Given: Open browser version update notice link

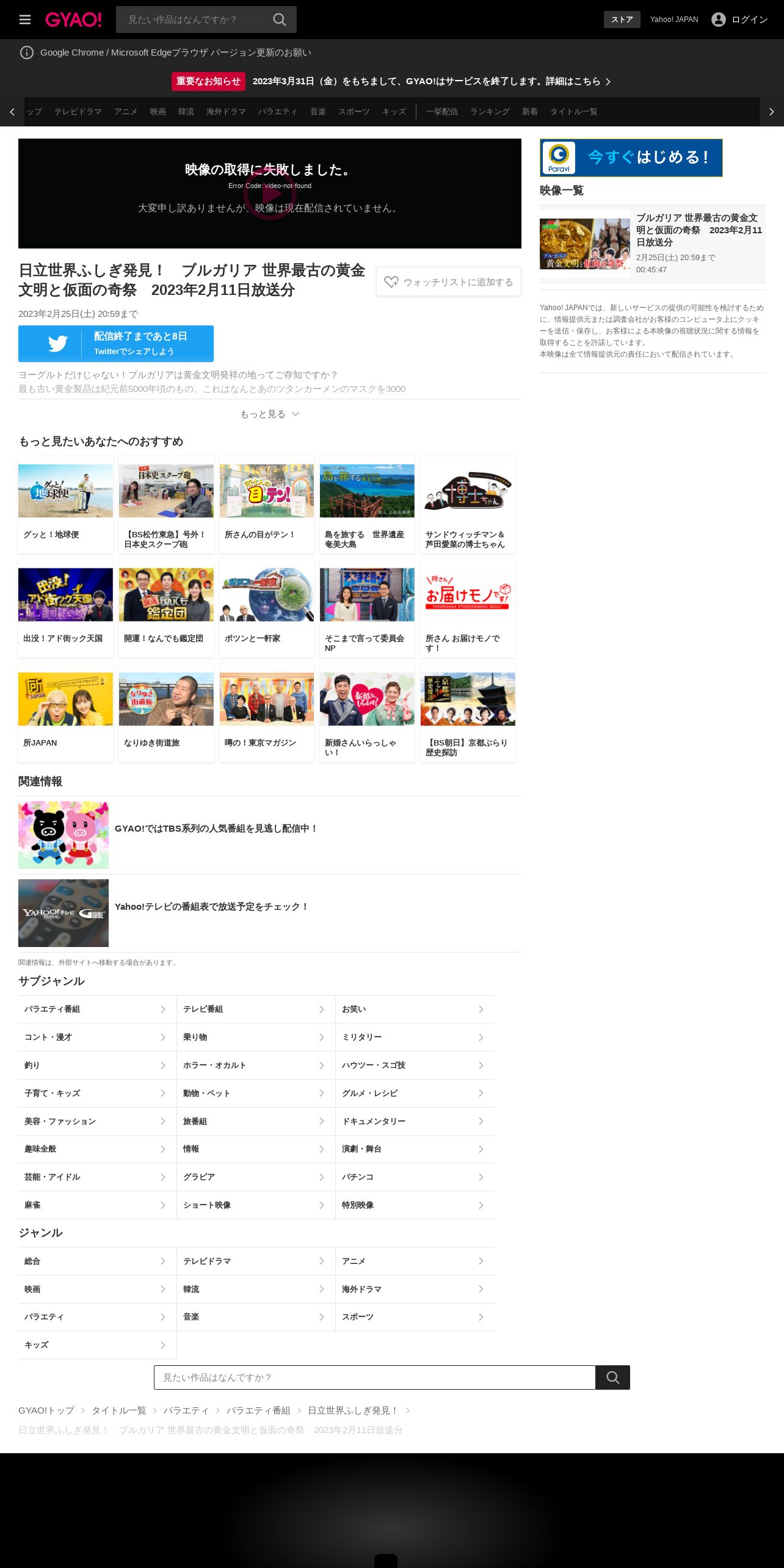Looking at the screenshot, I should 176,53.
